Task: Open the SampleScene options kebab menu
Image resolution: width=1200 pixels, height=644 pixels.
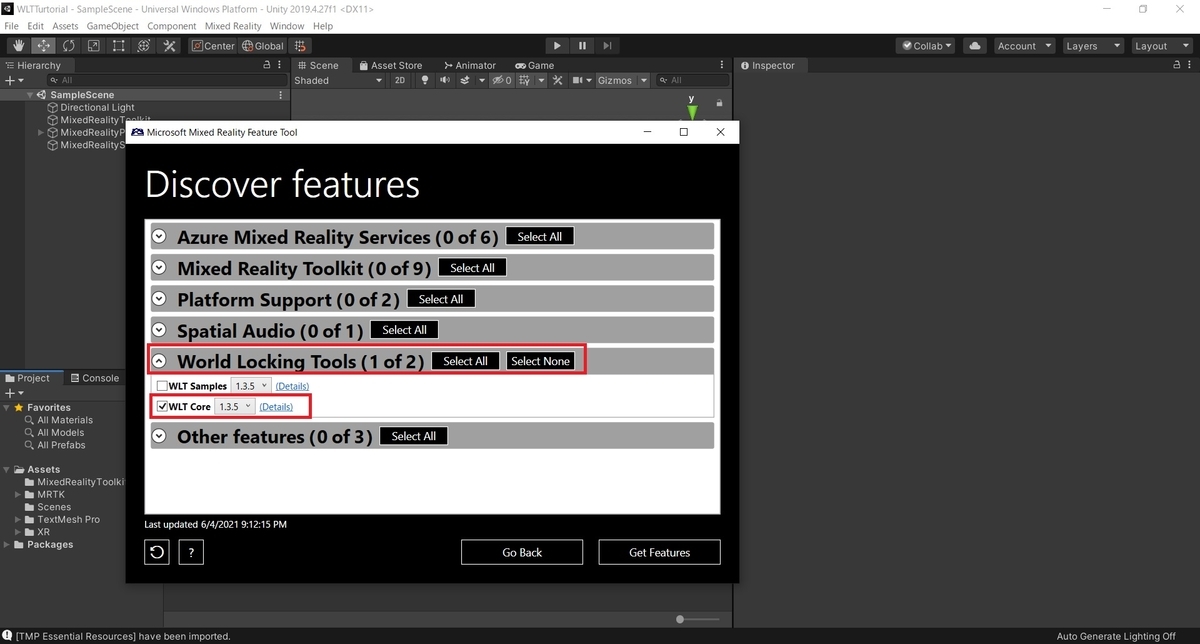Action: pyautogui.click(x=280, y=95)
